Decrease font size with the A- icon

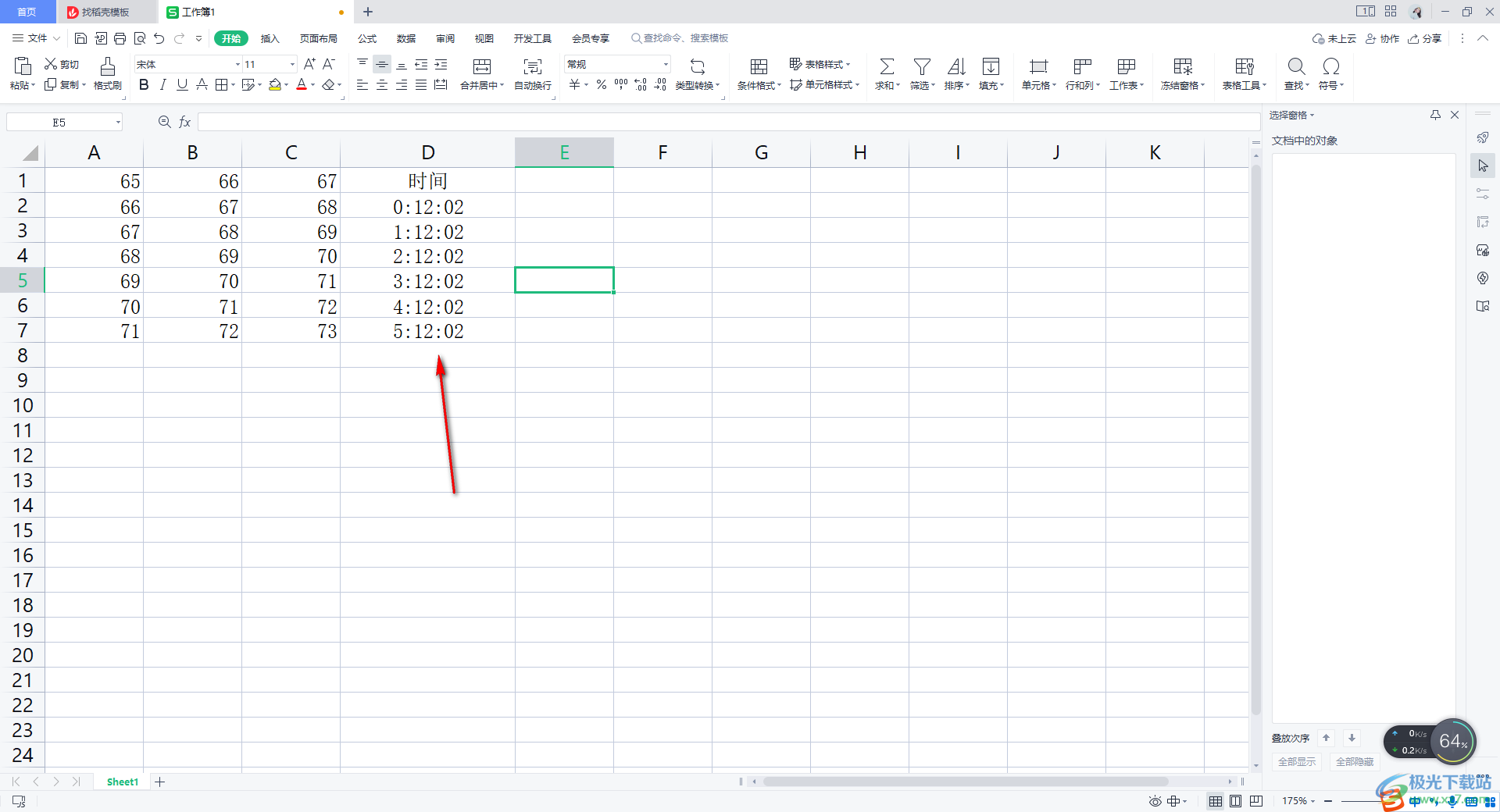pos(329,64)
